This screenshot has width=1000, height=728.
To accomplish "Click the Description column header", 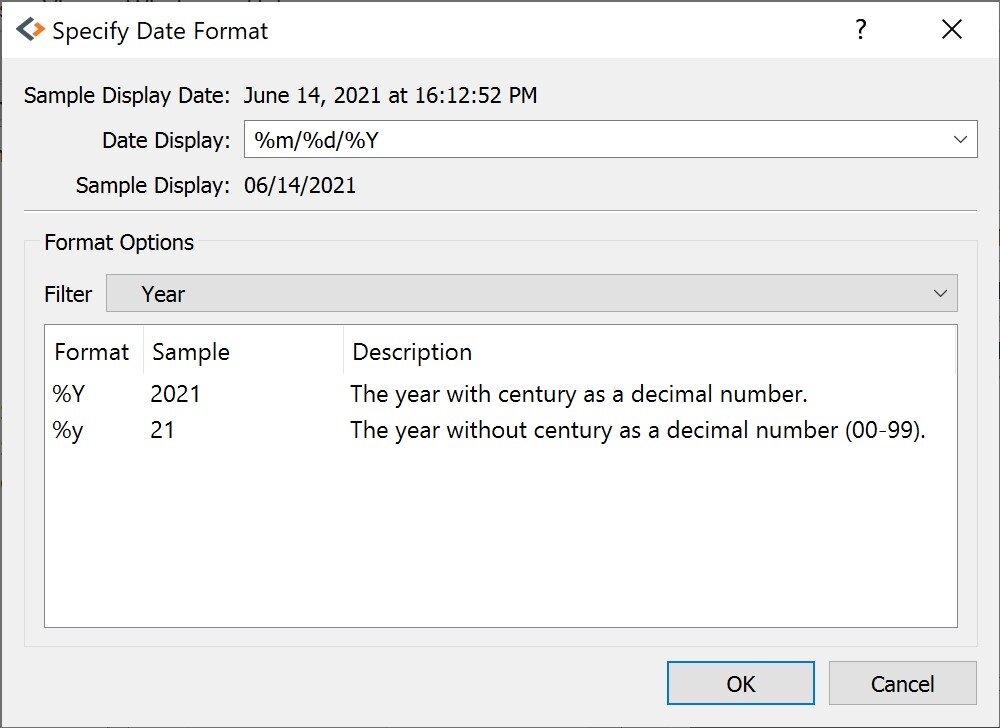I will [411, 352].
